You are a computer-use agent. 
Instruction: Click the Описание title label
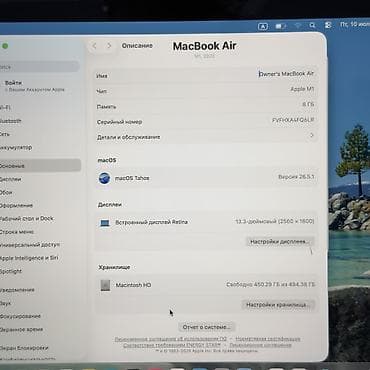(137, 46)
